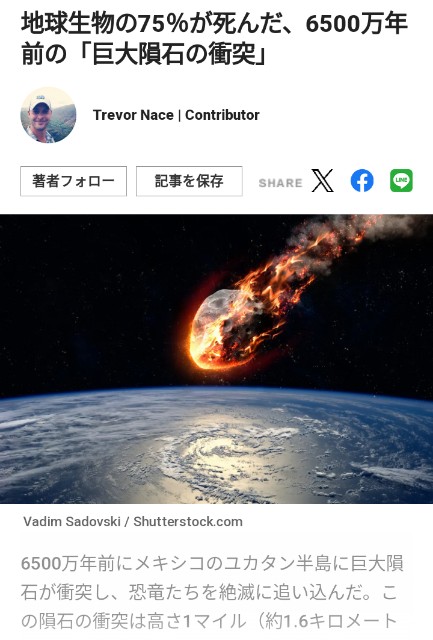The height and width of the screenshot is (640, 433).
Task: Click the Vadim Sadovski photo credit
Action: (x=72, y=522)
